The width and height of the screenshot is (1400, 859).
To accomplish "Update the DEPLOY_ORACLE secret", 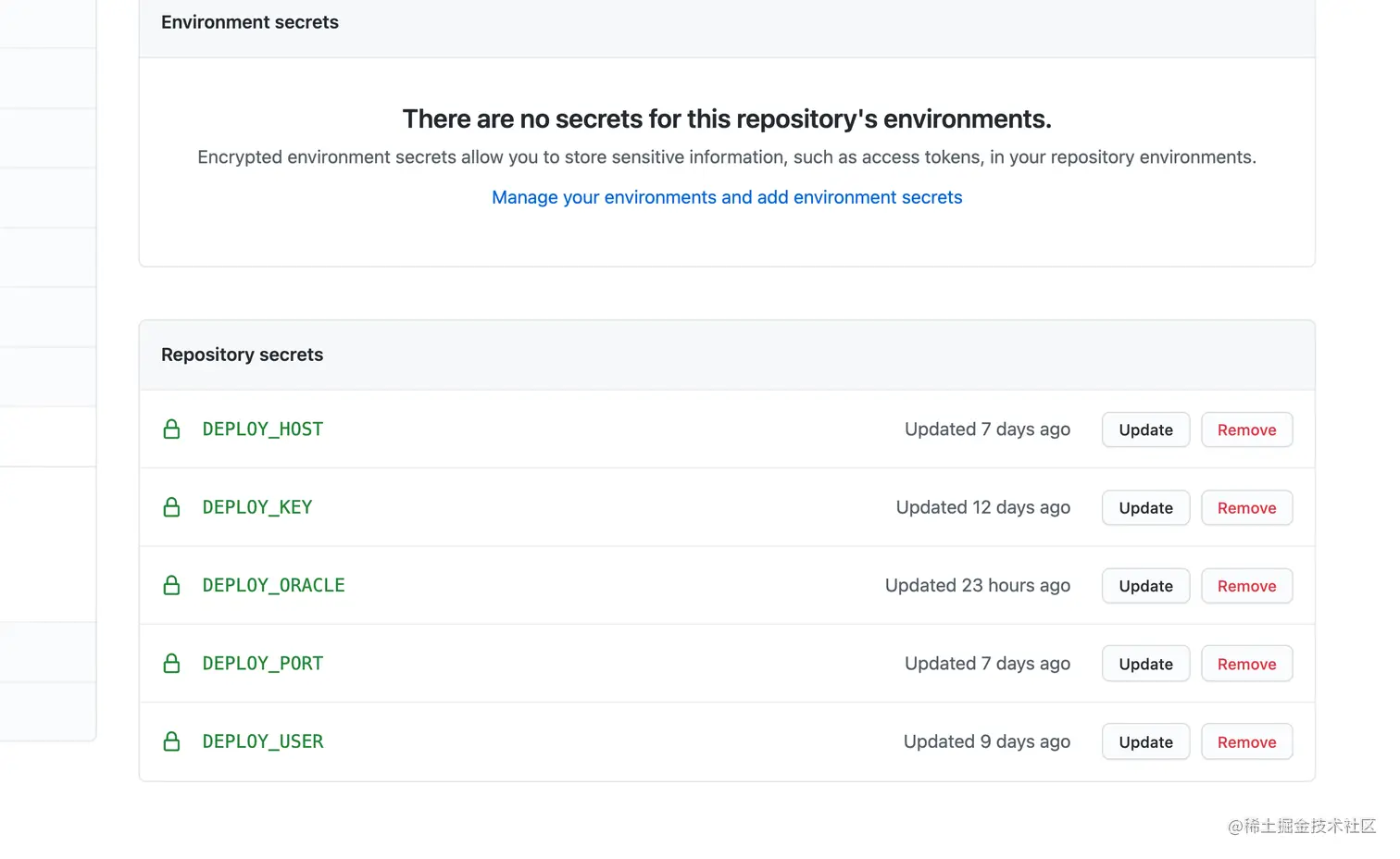I will click(x=1145, y=586).
